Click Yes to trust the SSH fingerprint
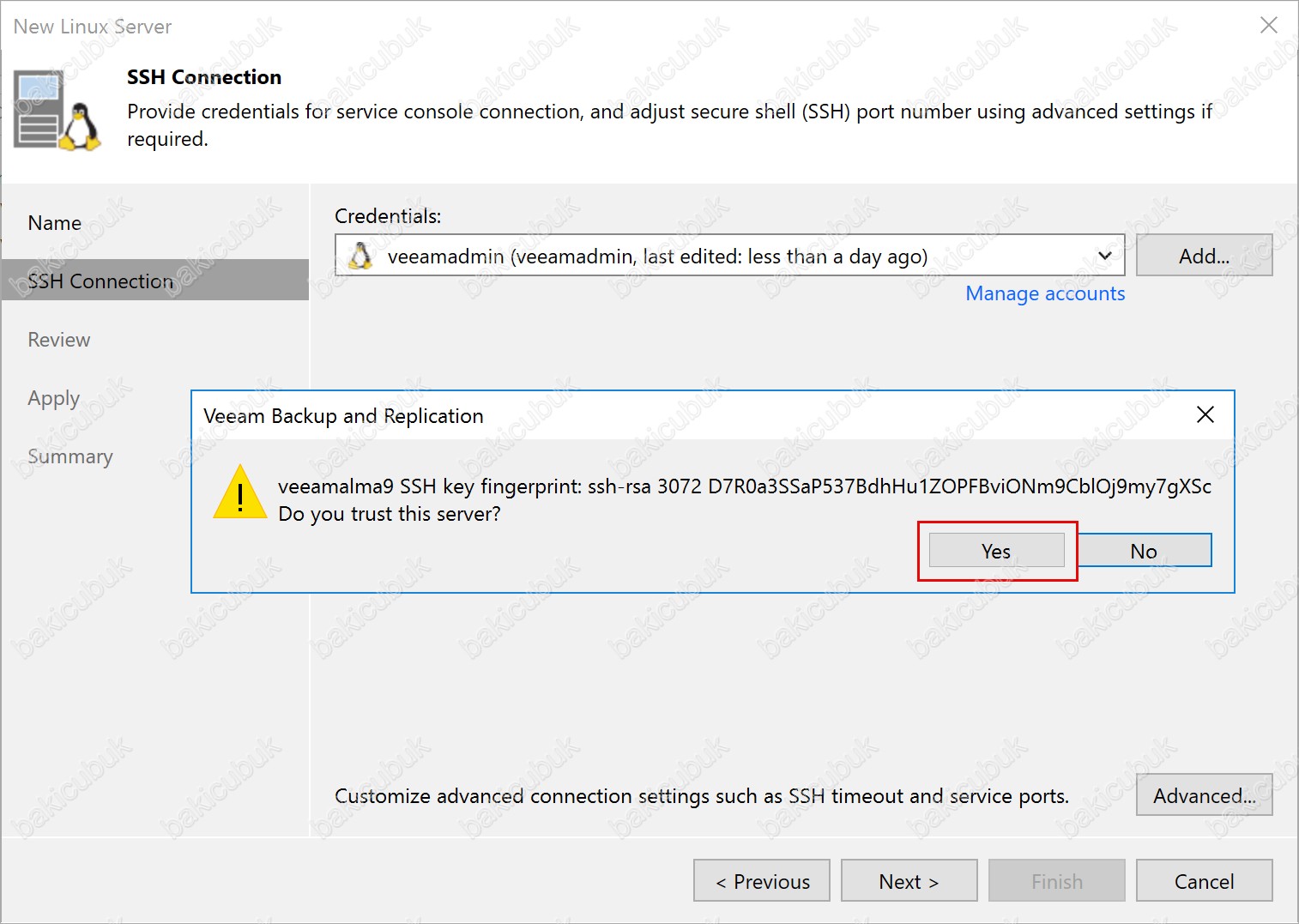Viewport: 1299px width, 924px height. [996, 551]
